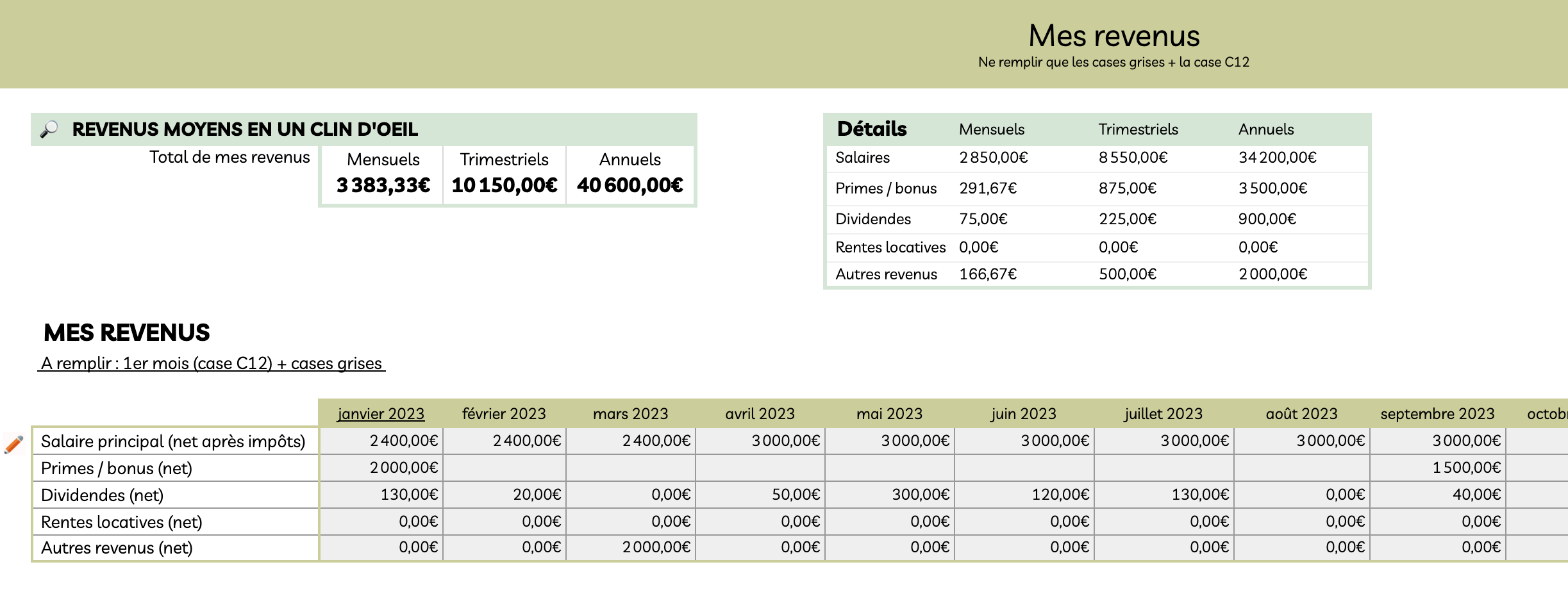The width and height of the screenshot is (1568, 601).
Task: Click the pencil icon beside Salaire principal
Action: pyautogui.click(x=13, y=444)
